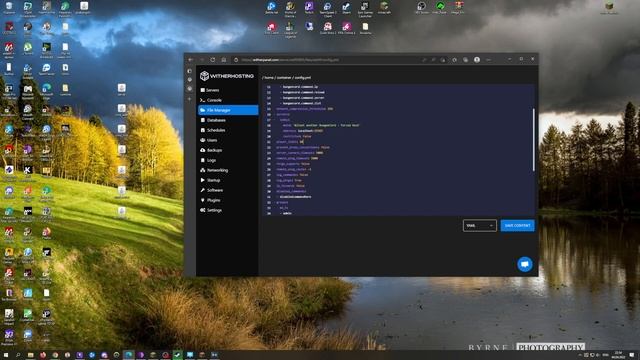Open the Logs section
640x360 pixels.
tap(227, 160)
